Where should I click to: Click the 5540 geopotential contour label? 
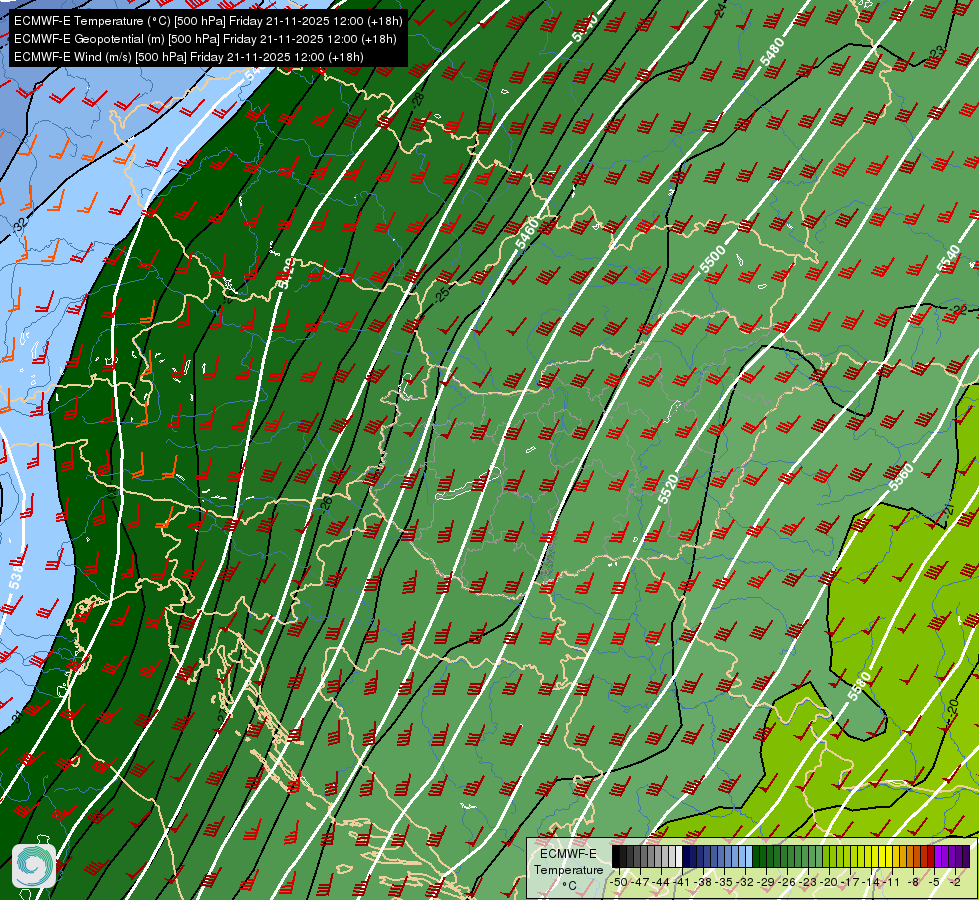pos(948,259)
